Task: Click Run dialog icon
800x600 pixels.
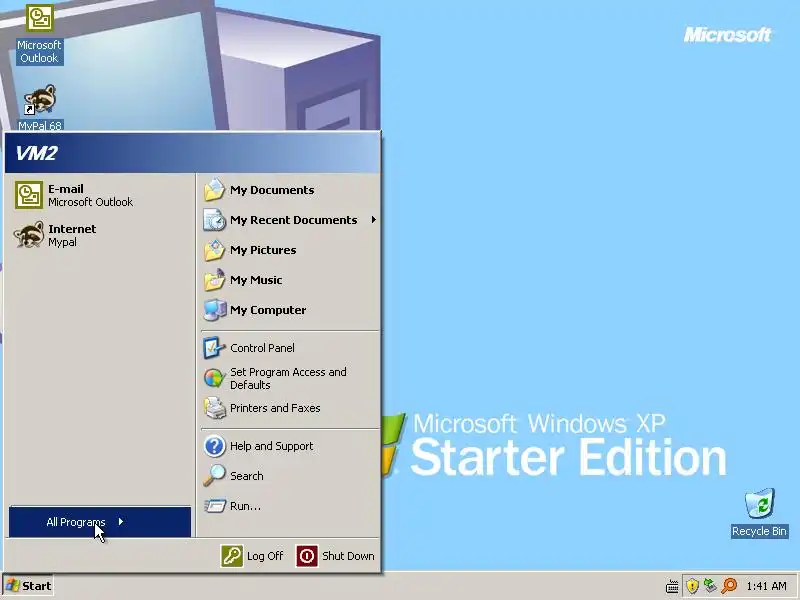Action: click(214, 506)
